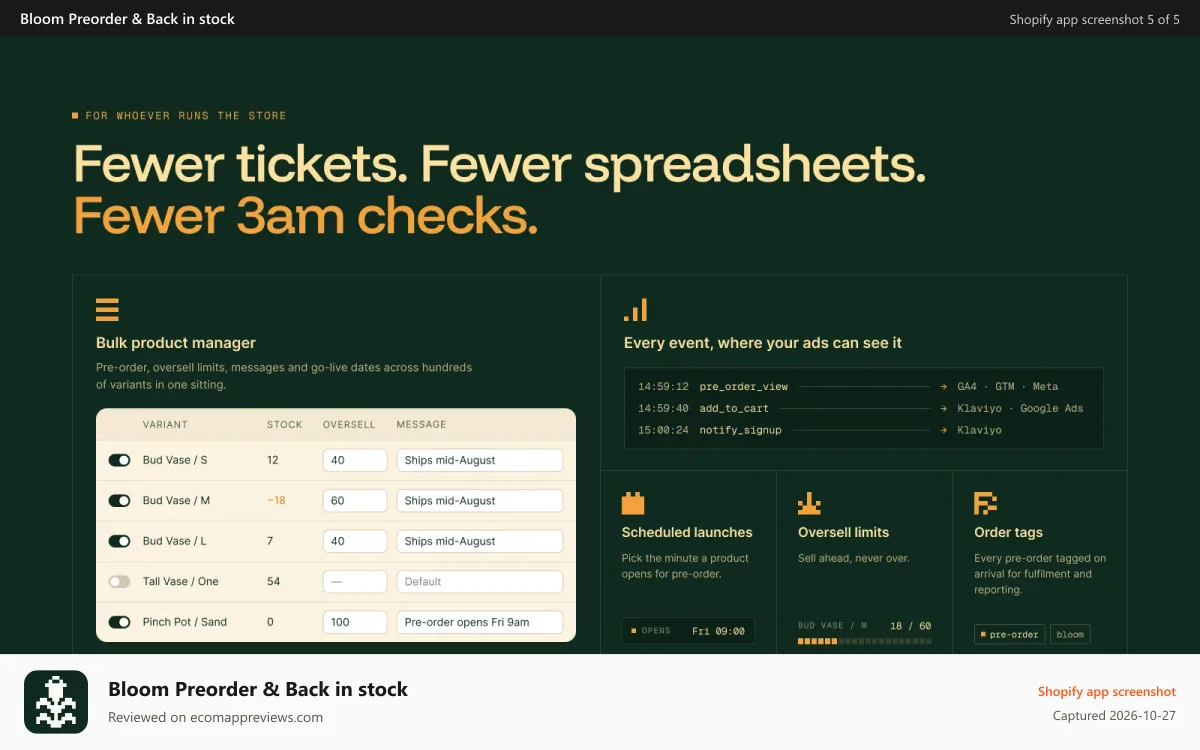Click the Oversell limits heading

pos(843,532)
